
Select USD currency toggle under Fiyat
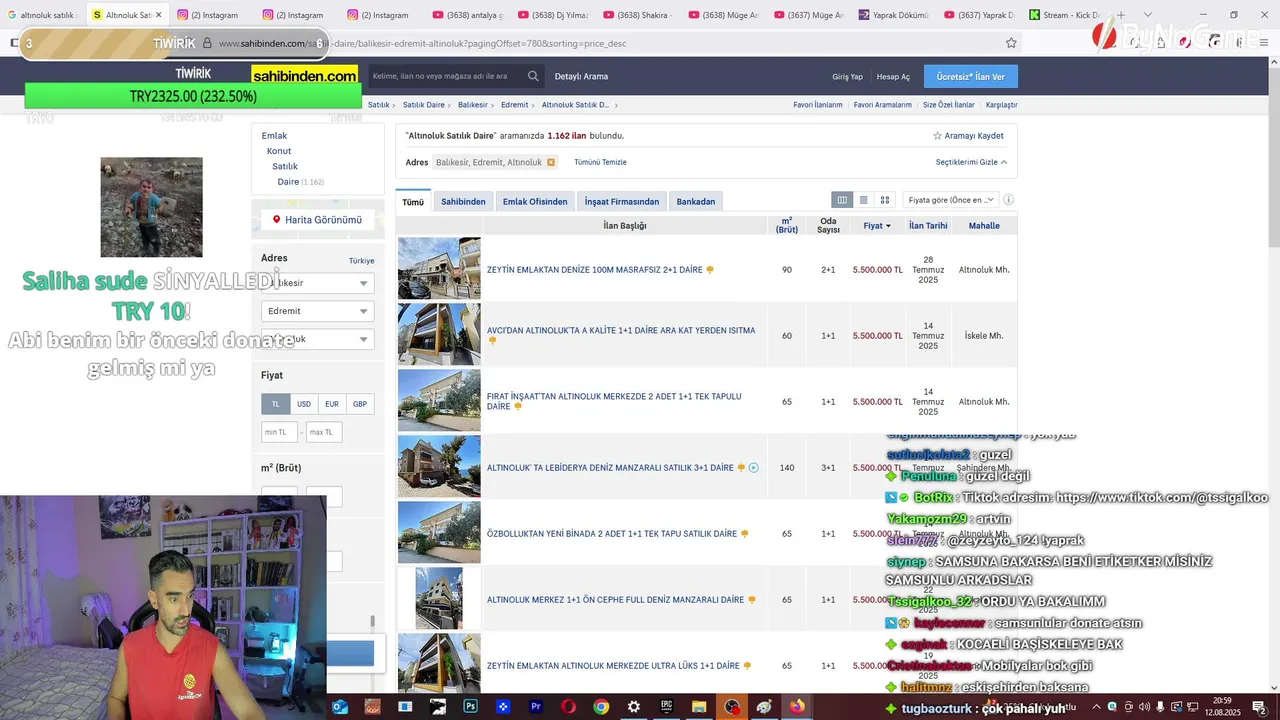[x=304, y=404]
